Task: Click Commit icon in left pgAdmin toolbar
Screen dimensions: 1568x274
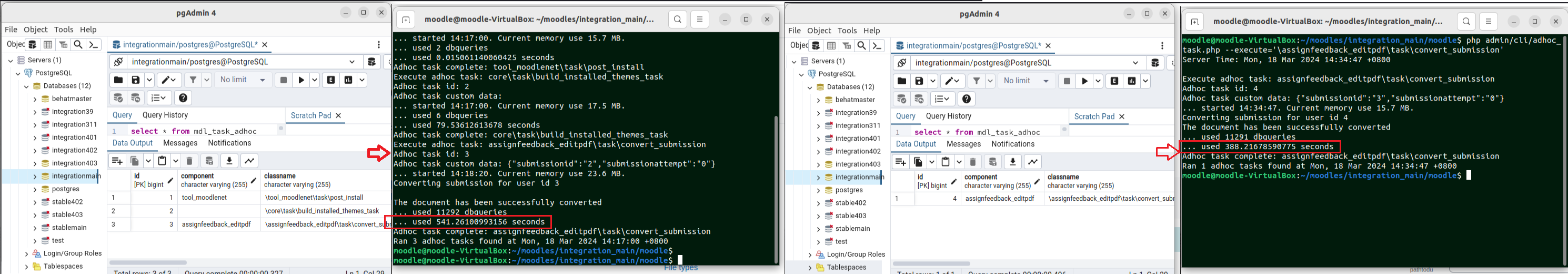Action: [x=118, y=98]
